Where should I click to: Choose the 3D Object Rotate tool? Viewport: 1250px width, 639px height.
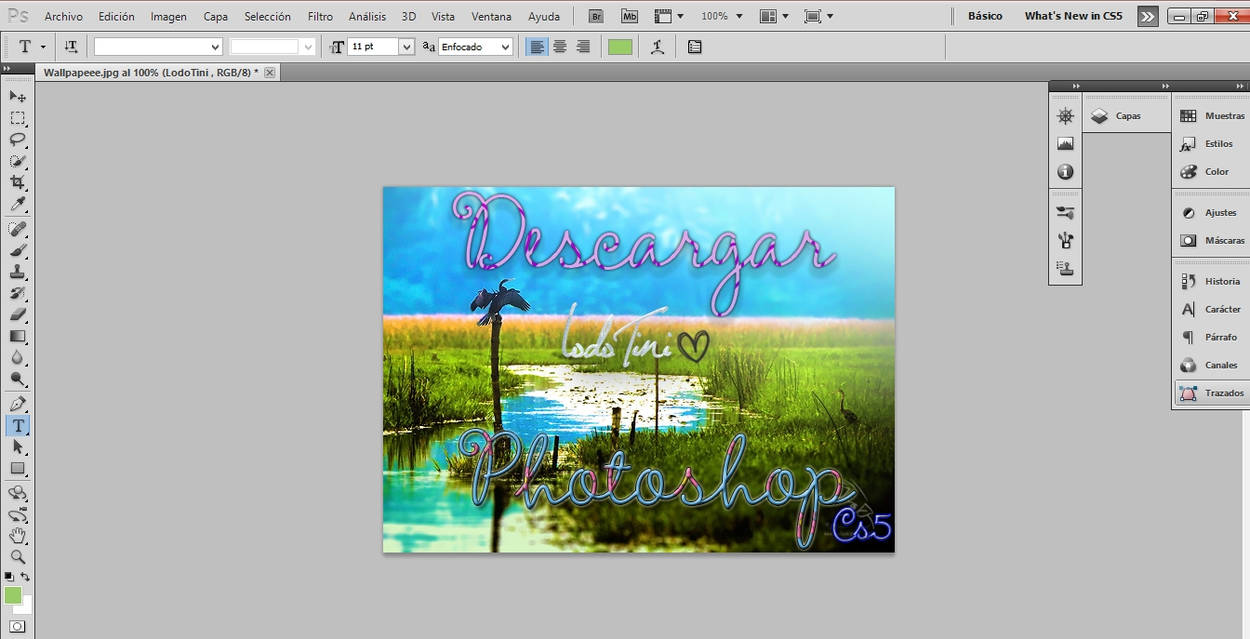point(18,493)
